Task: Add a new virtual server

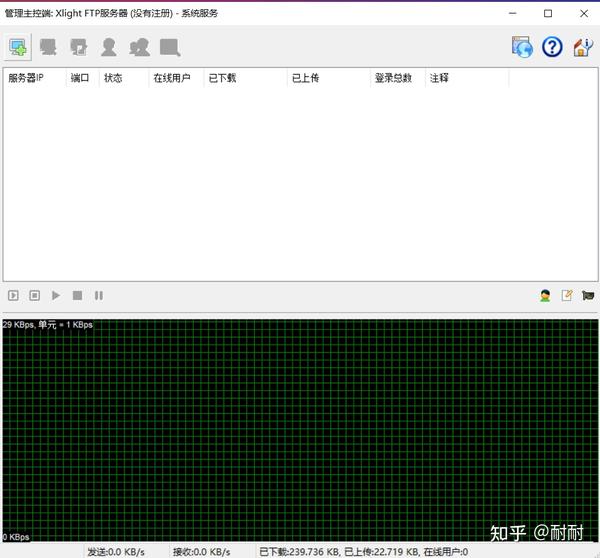Action: [x=18, y=47]
